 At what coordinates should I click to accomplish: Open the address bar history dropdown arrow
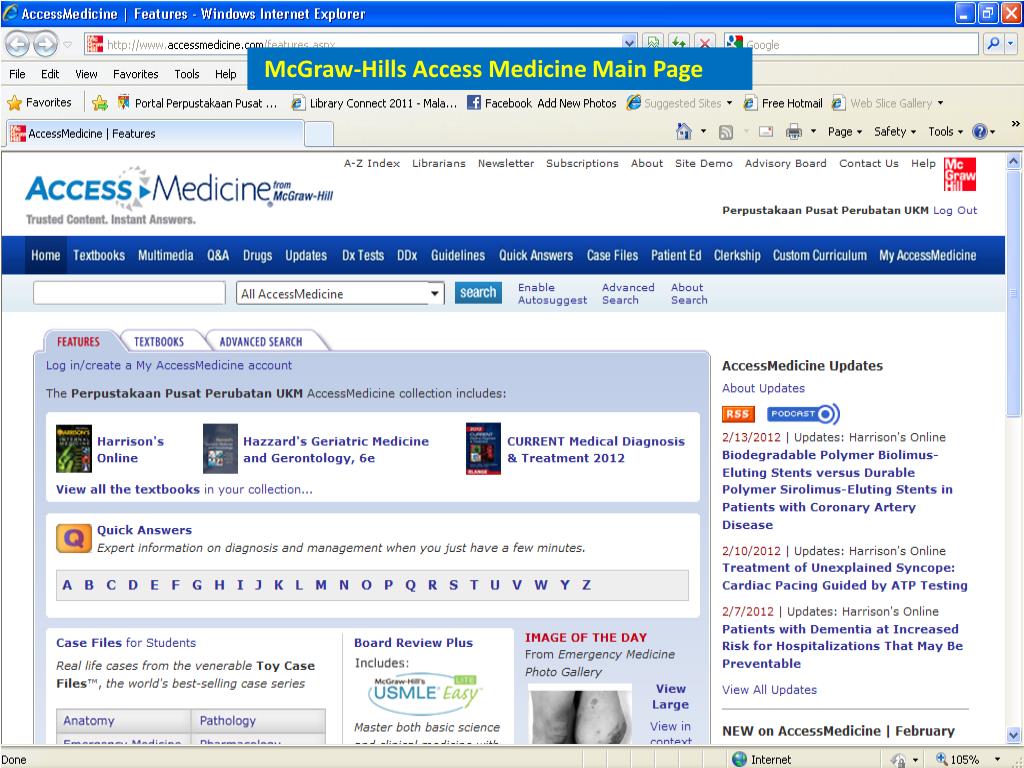click(x=629, y=44)
